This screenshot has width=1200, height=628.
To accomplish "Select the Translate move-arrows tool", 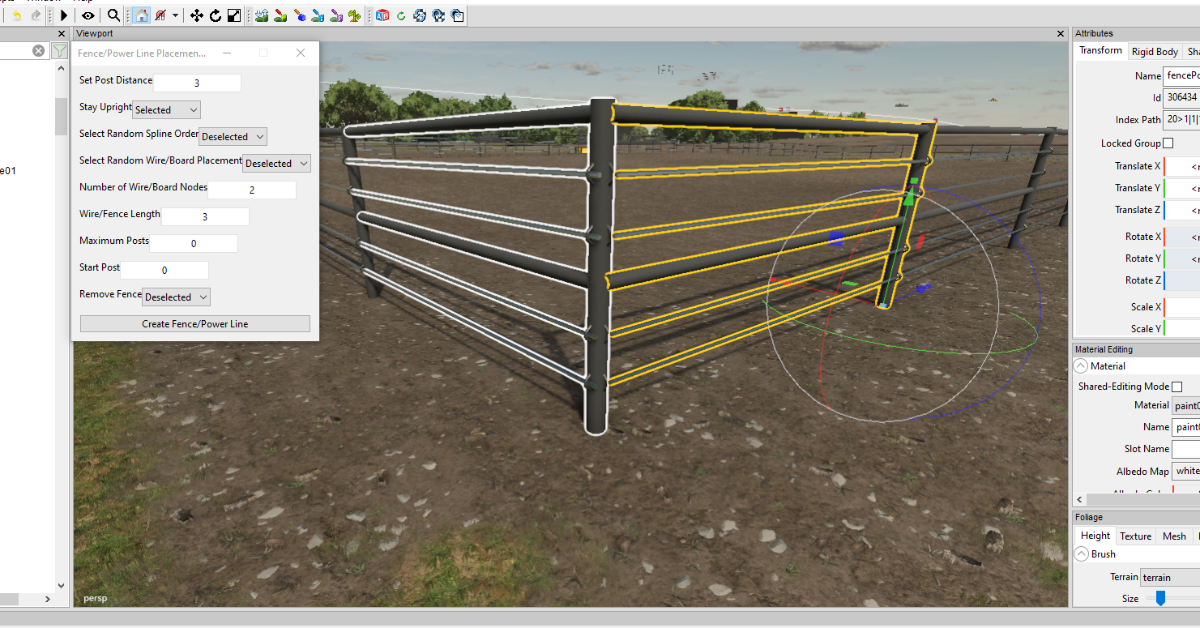I will 196,16.
